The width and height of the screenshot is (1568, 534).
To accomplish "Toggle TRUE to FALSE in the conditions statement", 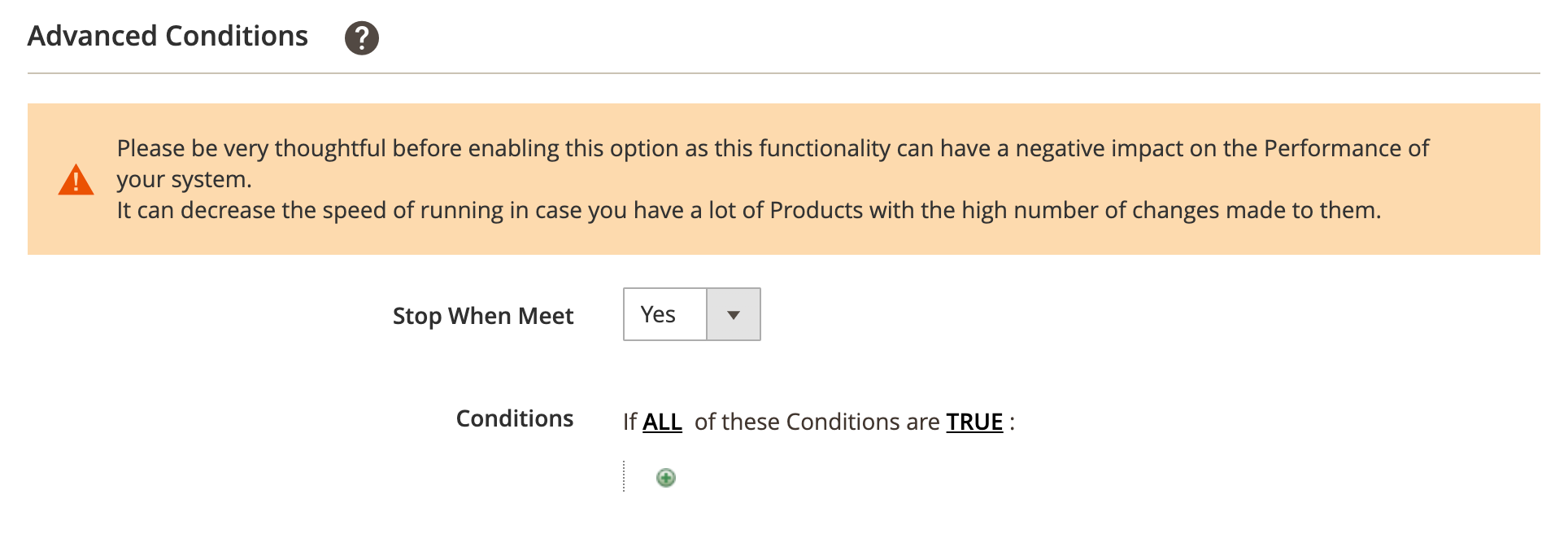I will pyautogui.click(x=973, y=422).
